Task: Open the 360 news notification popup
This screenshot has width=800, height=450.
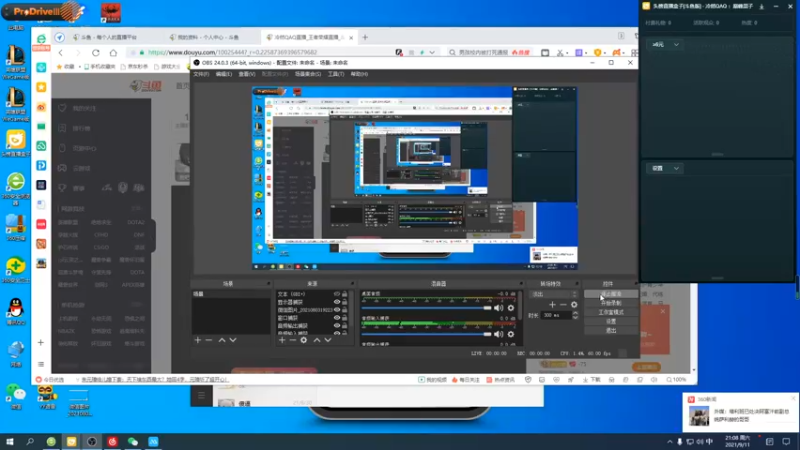Action: tap(740, 412)
